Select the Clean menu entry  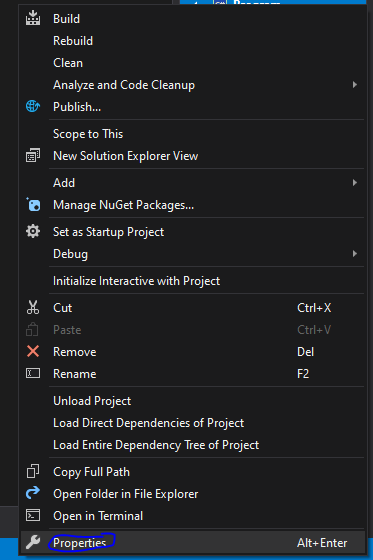coord(192,63)
